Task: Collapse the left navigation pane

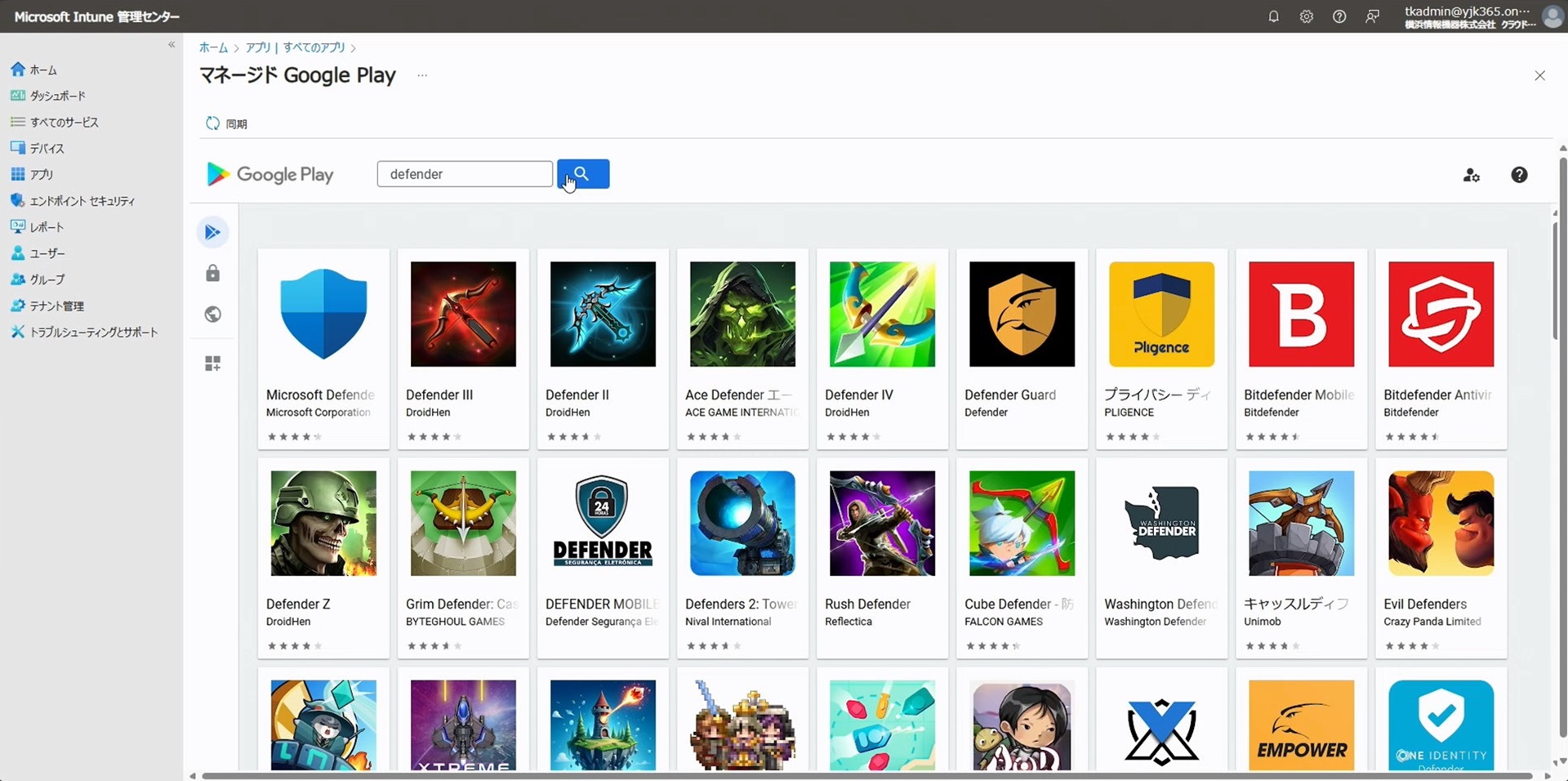Action: [x=171, y=45]
